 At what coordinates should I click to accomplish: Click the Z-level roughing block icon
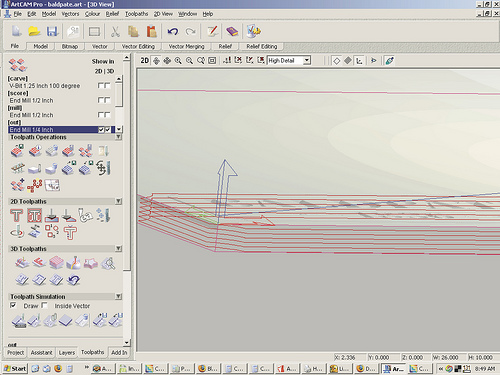(56, 263)
